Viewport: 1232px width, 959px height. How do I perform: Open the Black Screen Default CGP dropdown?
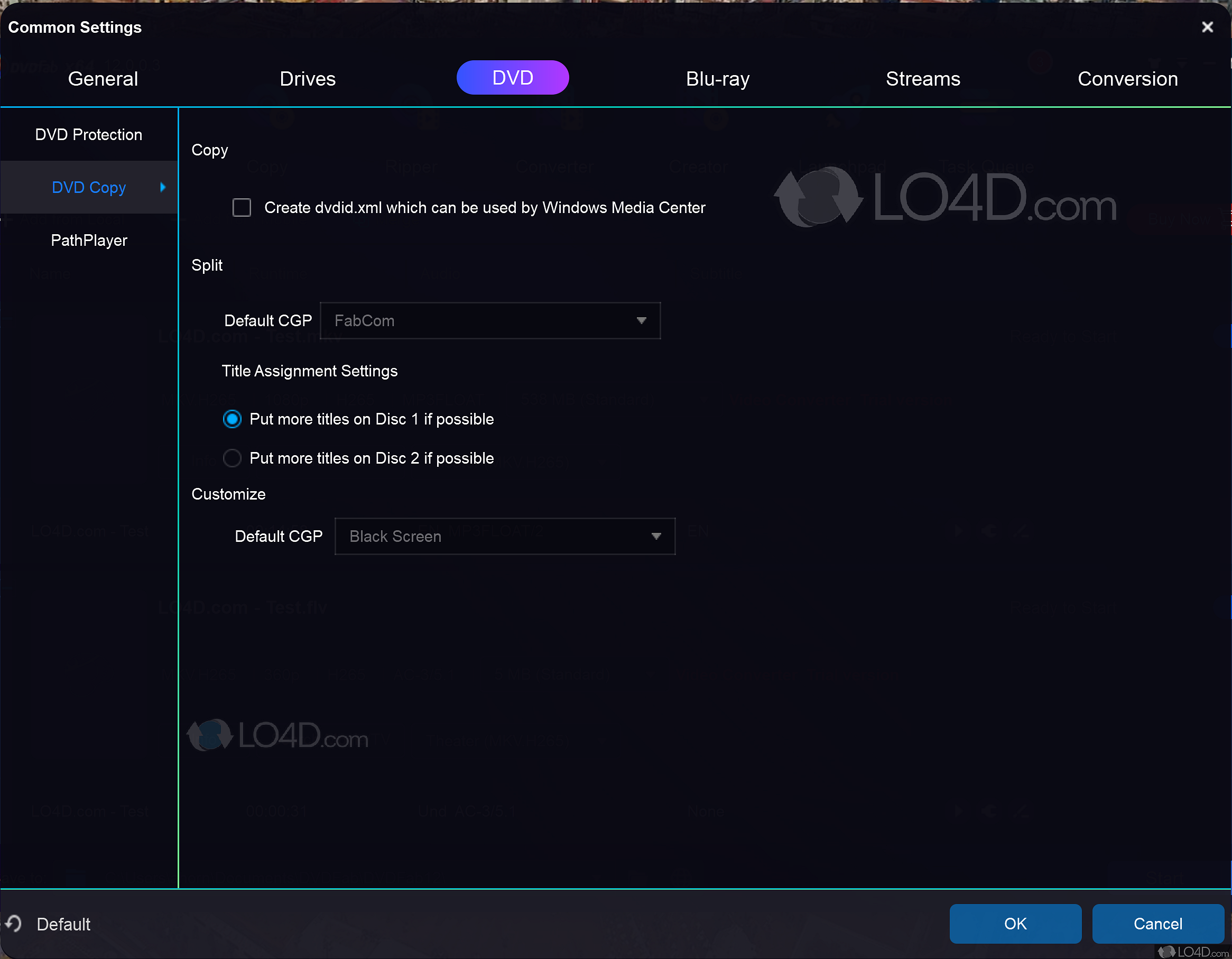tap(504, 536)
